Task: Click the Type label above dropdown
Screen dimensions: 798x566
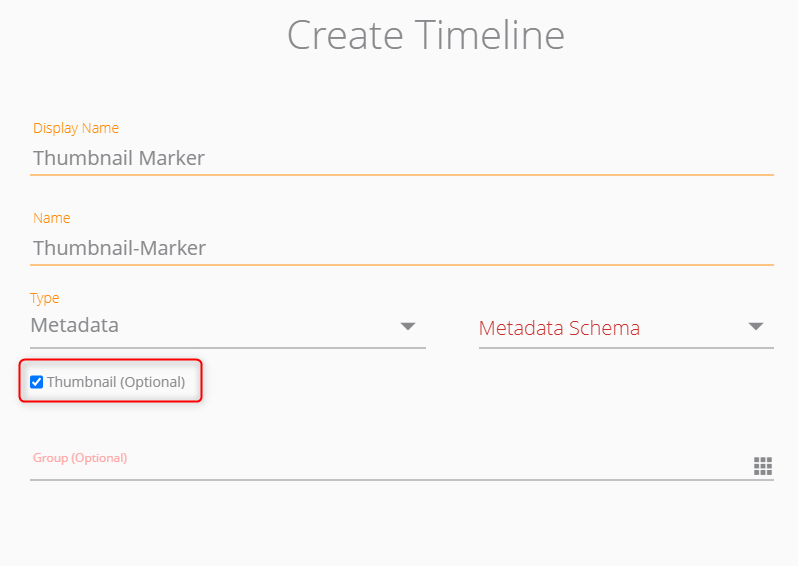Action: click(45, 298)
